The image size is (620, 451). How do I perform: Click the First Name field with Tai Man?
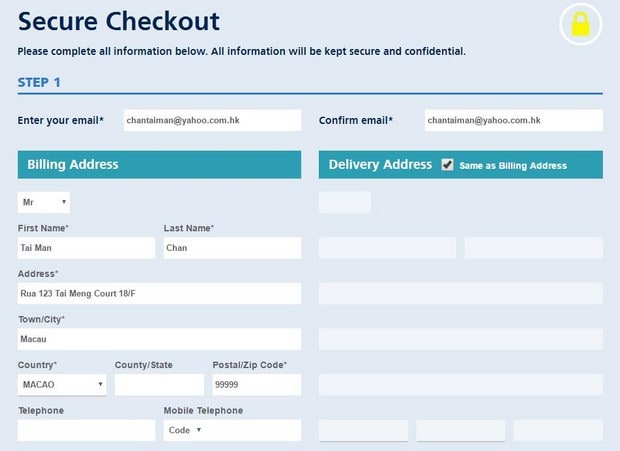[x=86, y=248]
